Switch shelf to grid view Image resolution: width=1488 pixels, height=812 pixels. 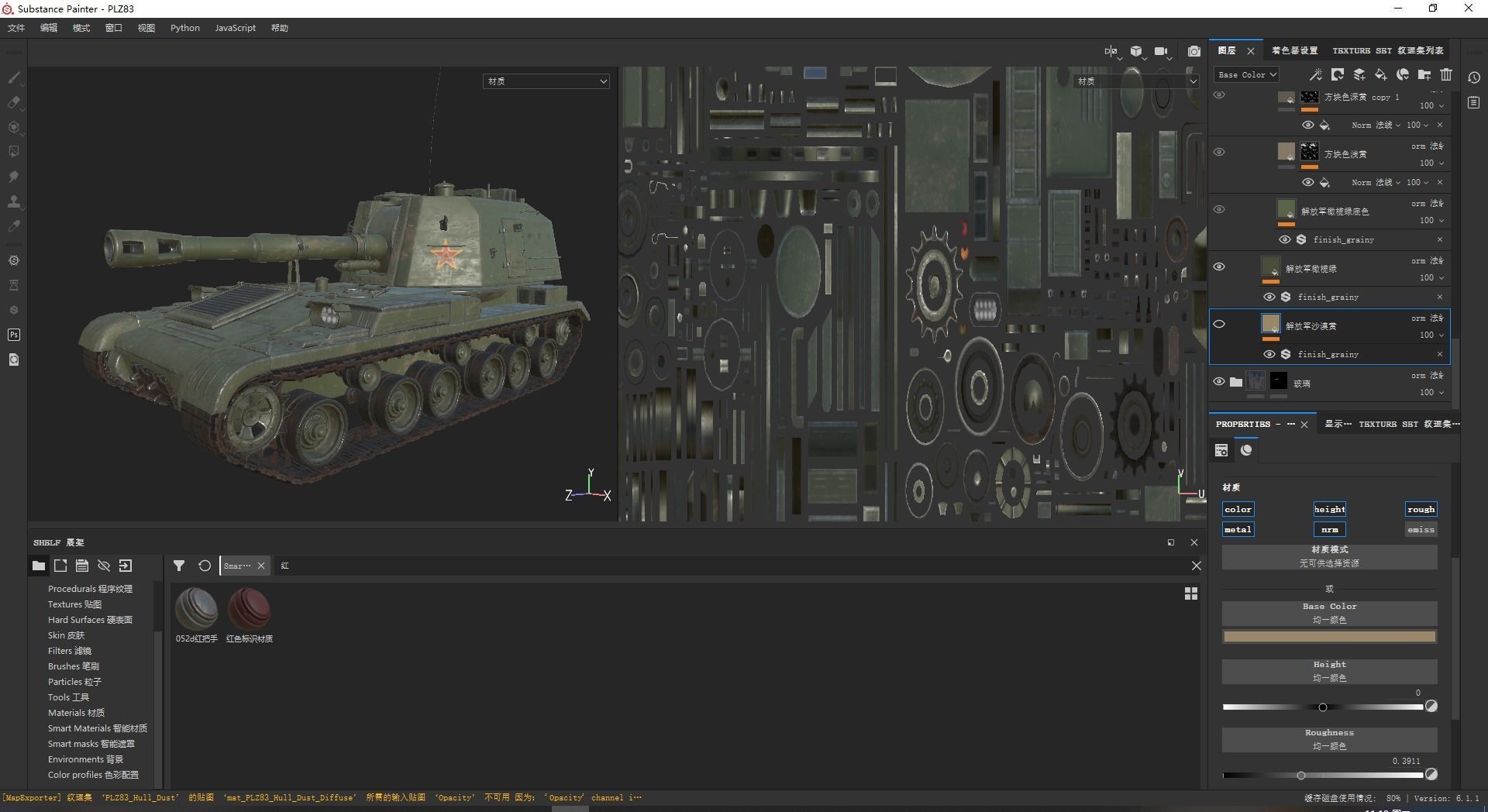point(1191,594)
